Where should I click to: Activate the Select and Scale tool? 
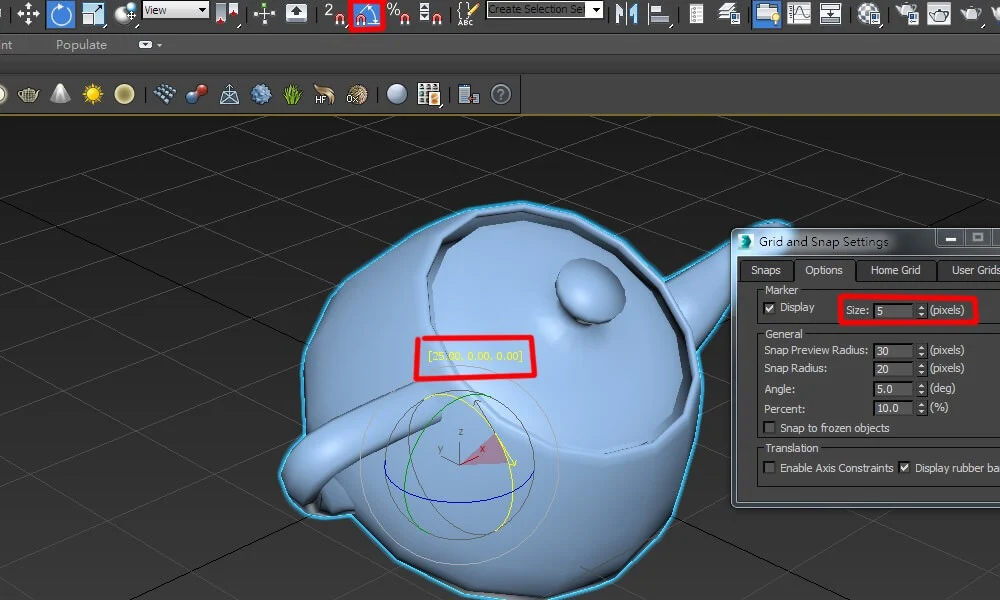pos(93,13)
